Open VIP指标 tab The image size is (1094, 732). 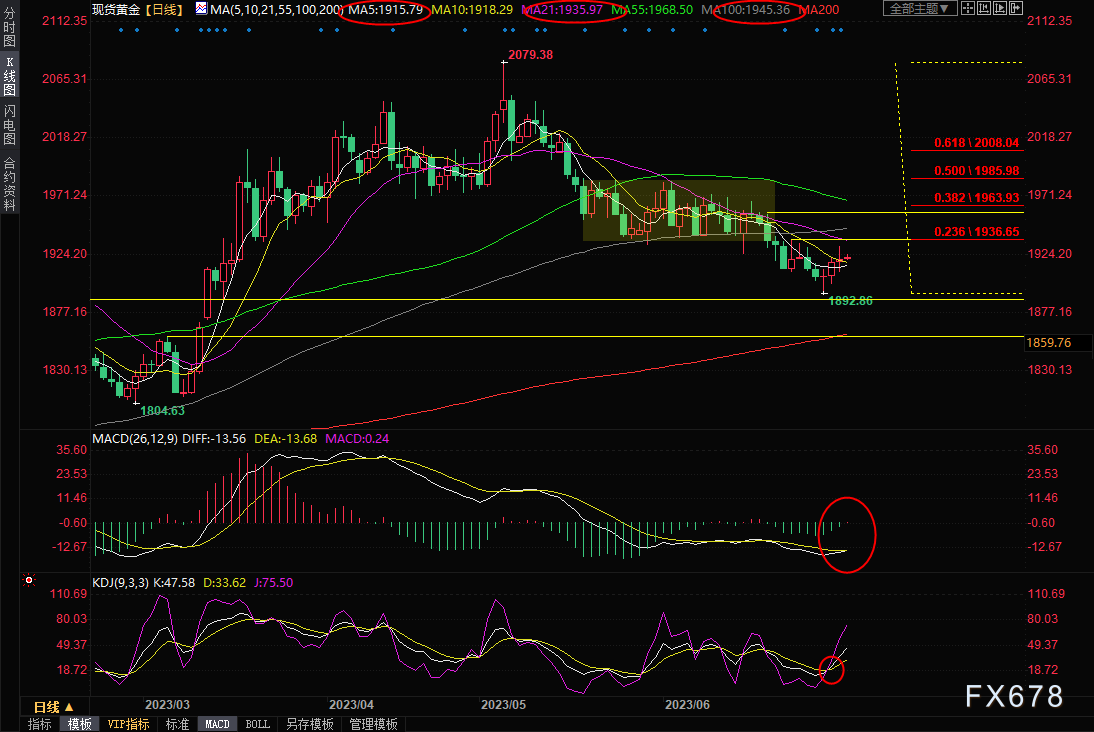tap(128, 724)
